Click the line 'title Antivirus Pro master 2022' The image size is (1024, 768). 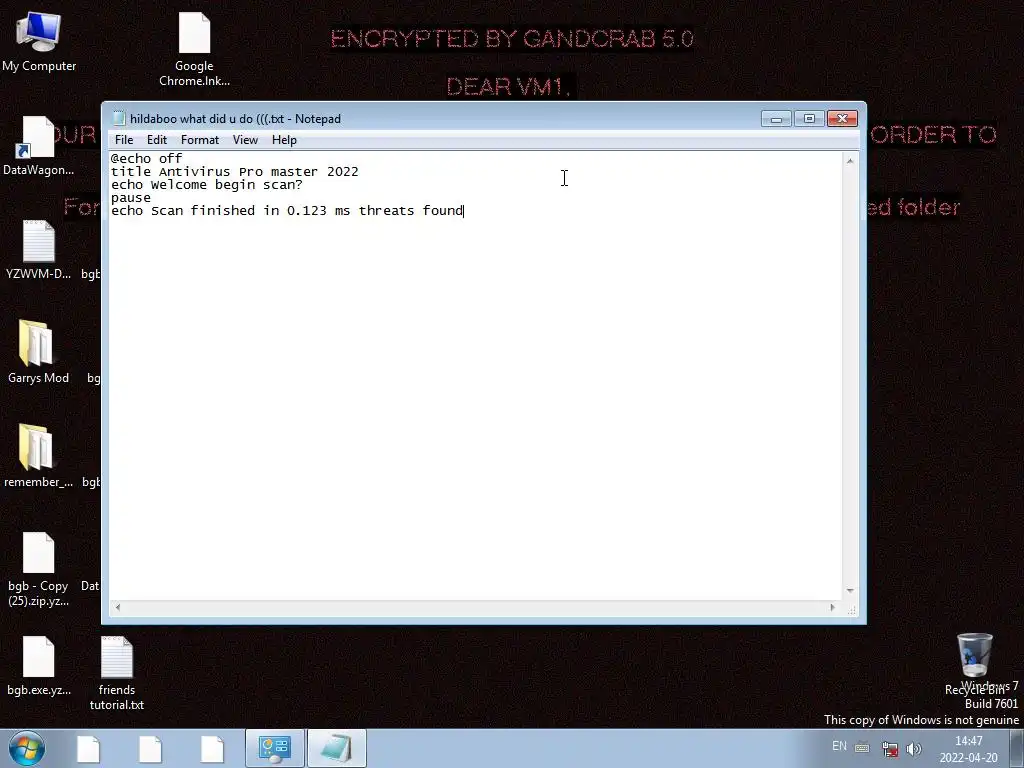tap(234, 172)
